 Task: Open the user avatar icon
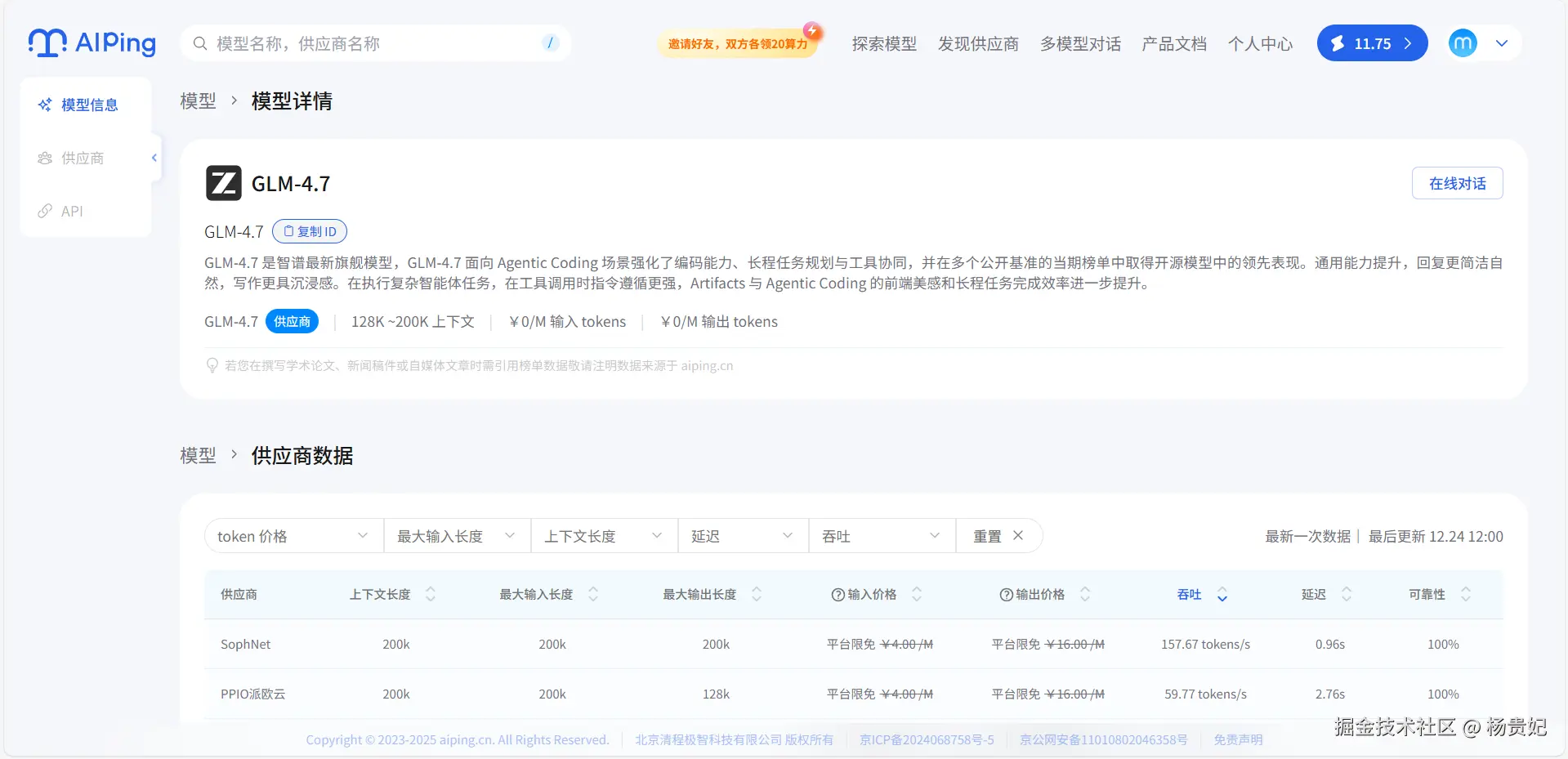tap(1463, 43)
